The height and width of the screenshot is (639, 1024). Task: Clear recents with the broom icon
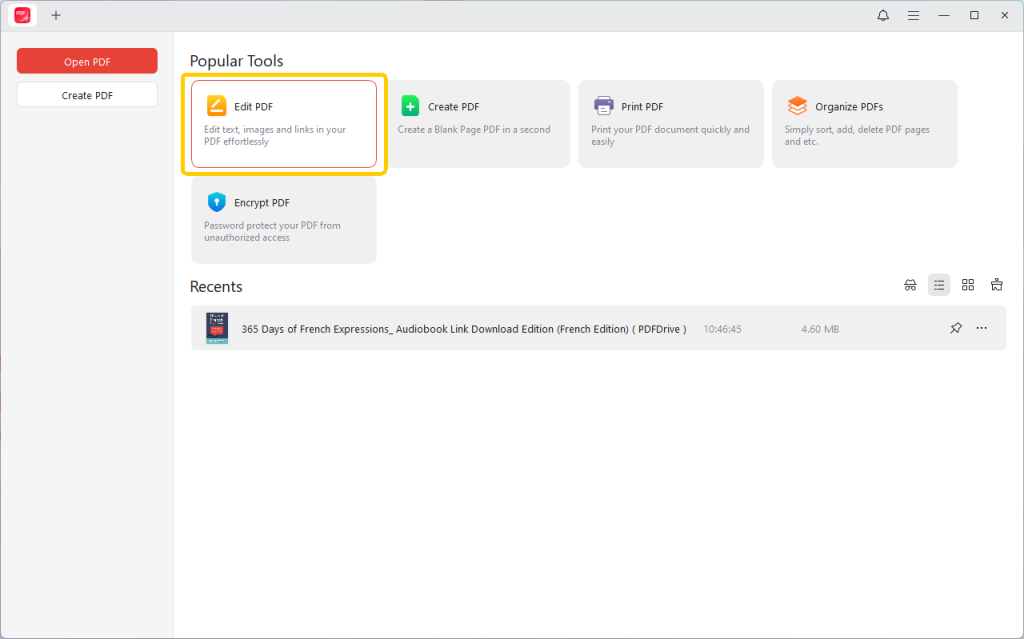click(x=996, y=285)
